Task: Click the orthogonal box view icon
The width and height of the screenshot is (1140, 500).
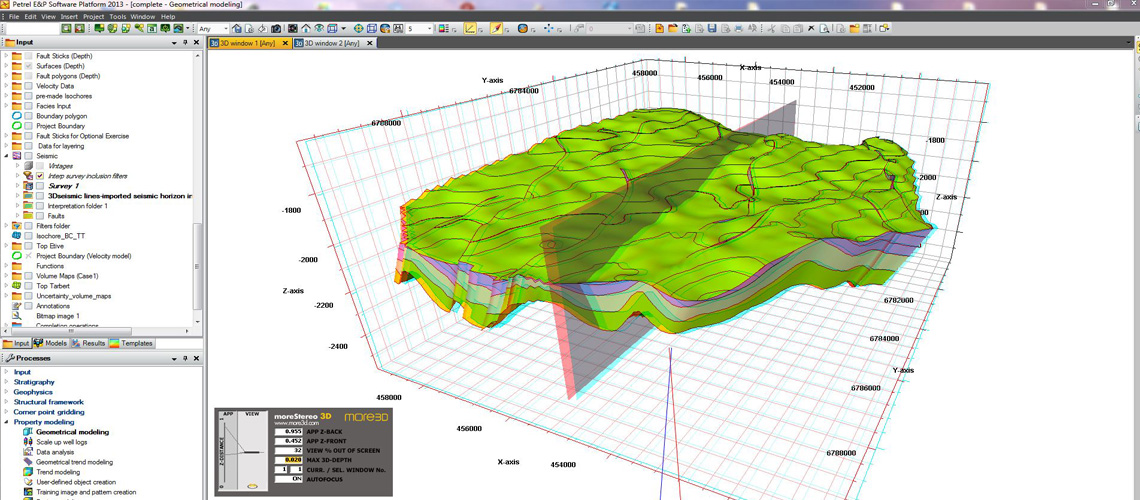Action: click(x=372, y=28)
